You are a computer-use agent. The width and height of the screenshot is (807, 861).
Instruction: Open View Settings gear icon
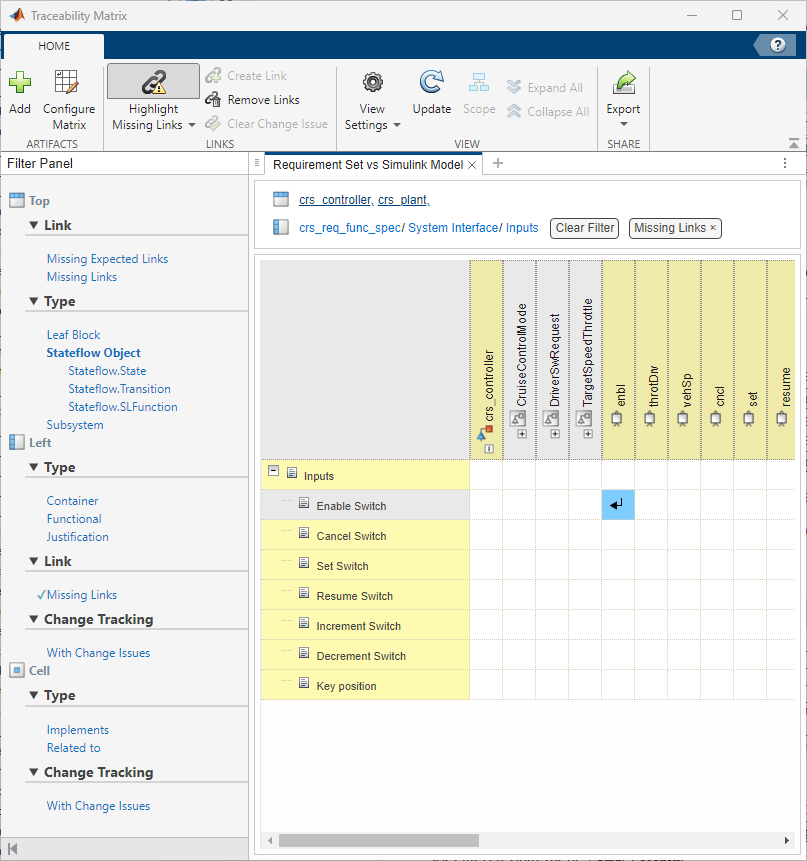click(373, 82)
